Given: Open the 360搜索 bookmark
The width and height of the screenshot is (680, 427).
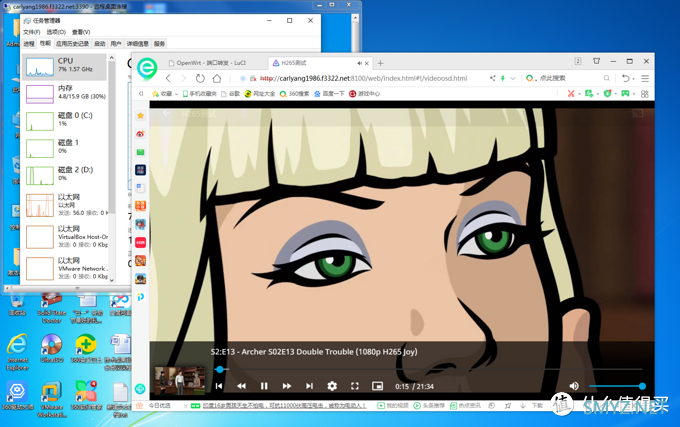Looking at the screenshot, I should (294, 94).
